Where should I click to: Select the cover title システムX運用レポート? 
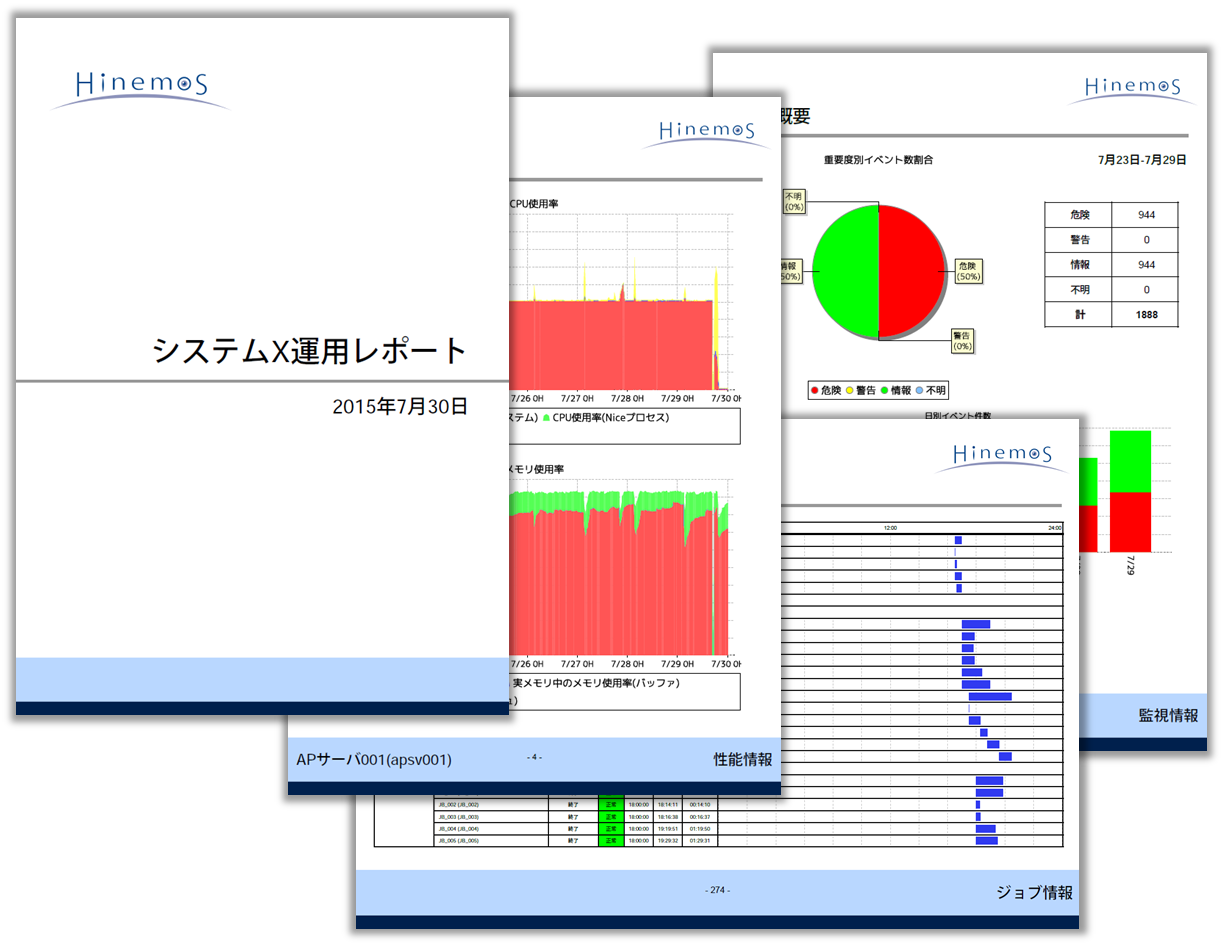click(x=310, y=351)
